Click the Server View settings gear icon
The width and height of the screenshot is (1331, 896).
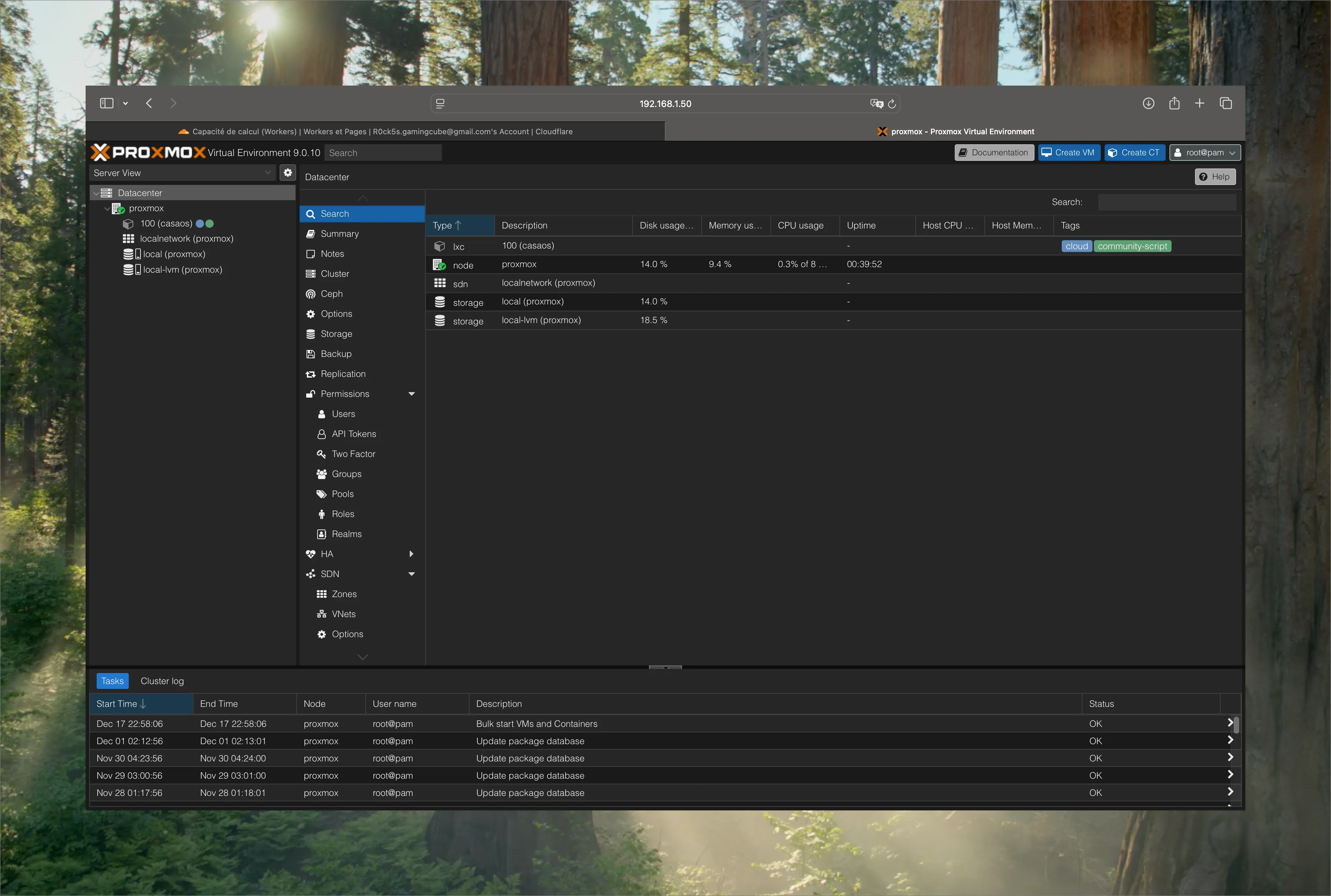click(288, 173)
